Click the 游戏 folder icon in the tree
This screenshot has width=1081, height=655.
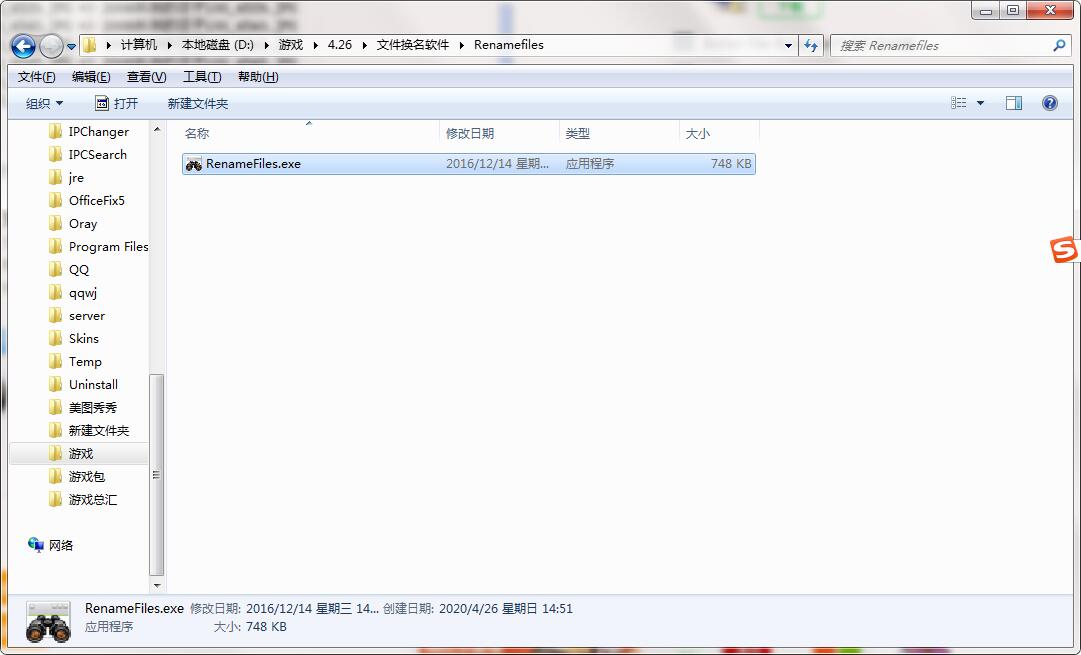55,453
